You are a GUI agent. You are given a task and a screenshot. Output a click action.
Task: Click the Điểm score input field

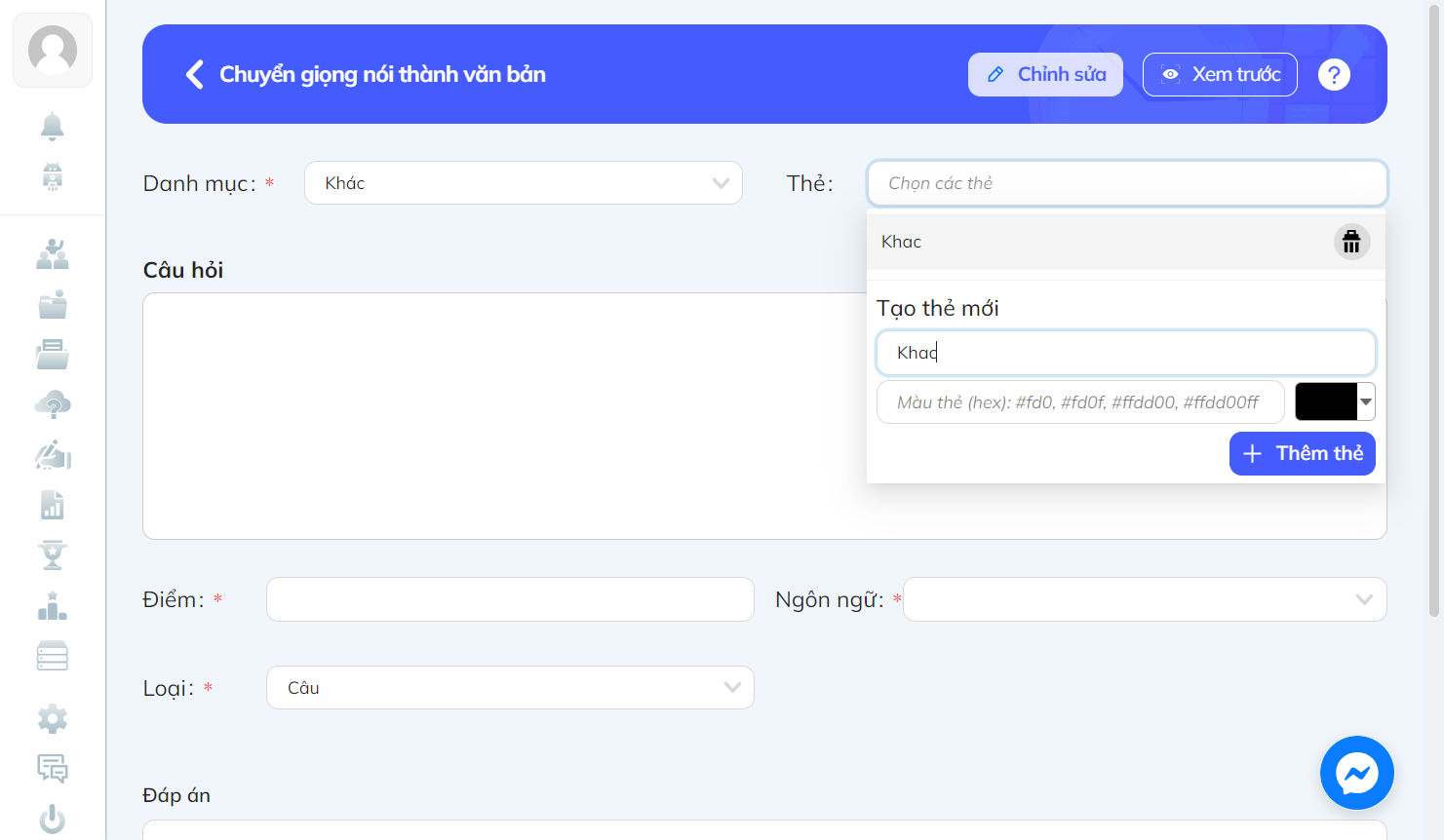tap(510, 599)
